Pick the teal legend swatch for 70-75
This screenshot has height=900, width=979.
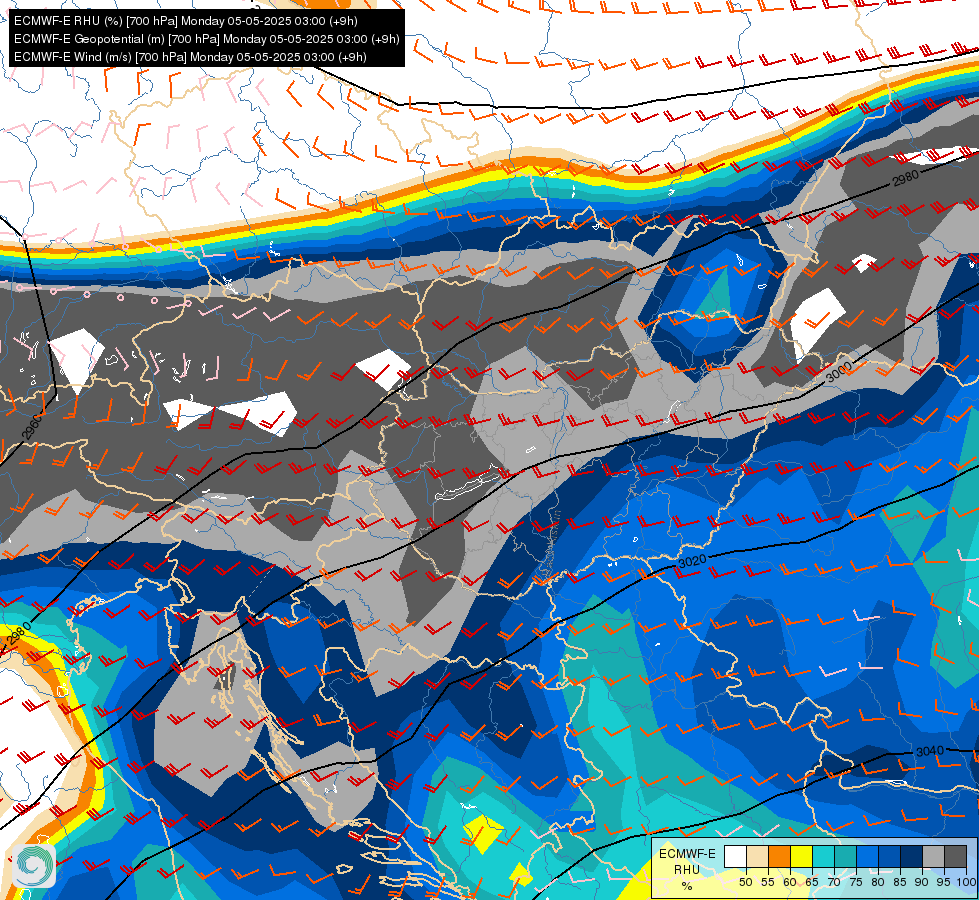[845, 856]
